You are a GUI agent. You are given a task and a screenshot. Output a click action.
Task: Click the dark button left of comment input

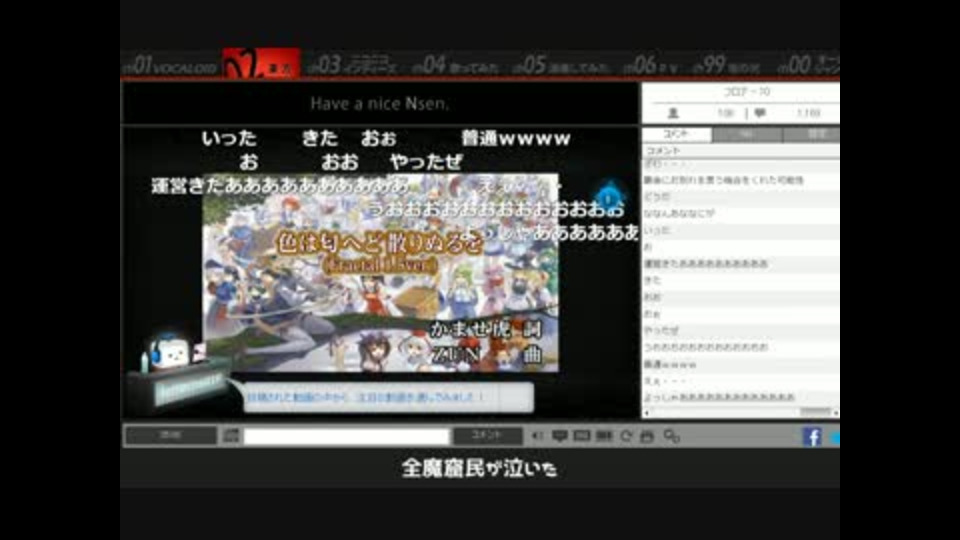pyautogui.click(x=171, y=435)
